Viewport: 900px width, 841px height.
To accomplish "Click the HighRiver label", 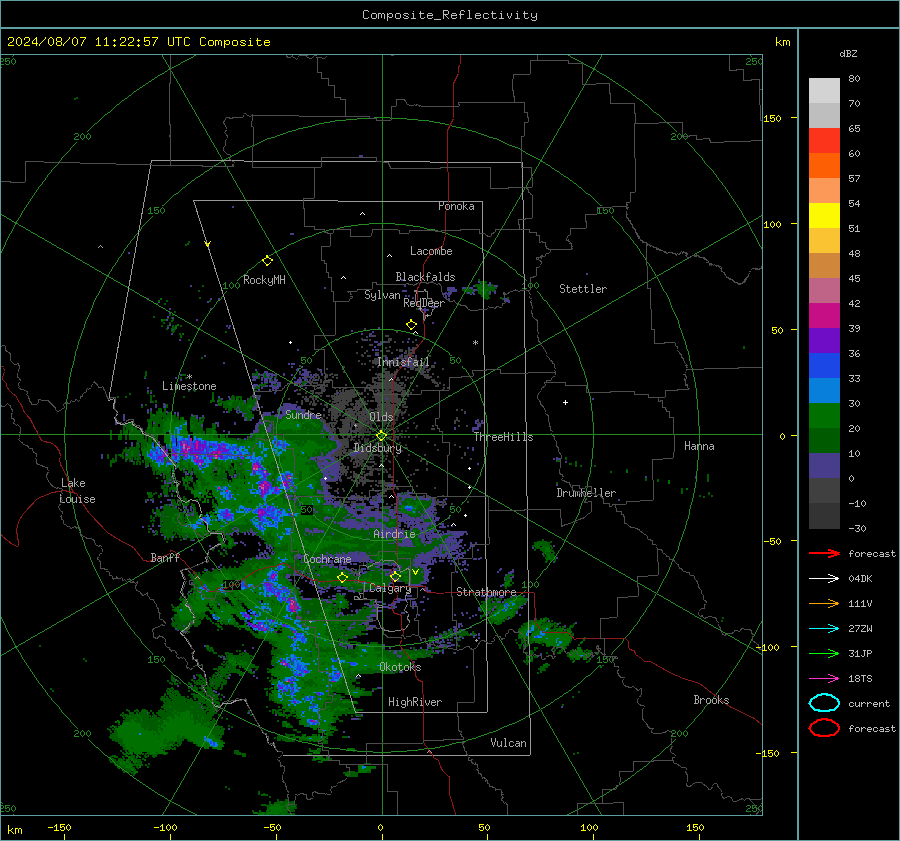I will coord(415,702).
